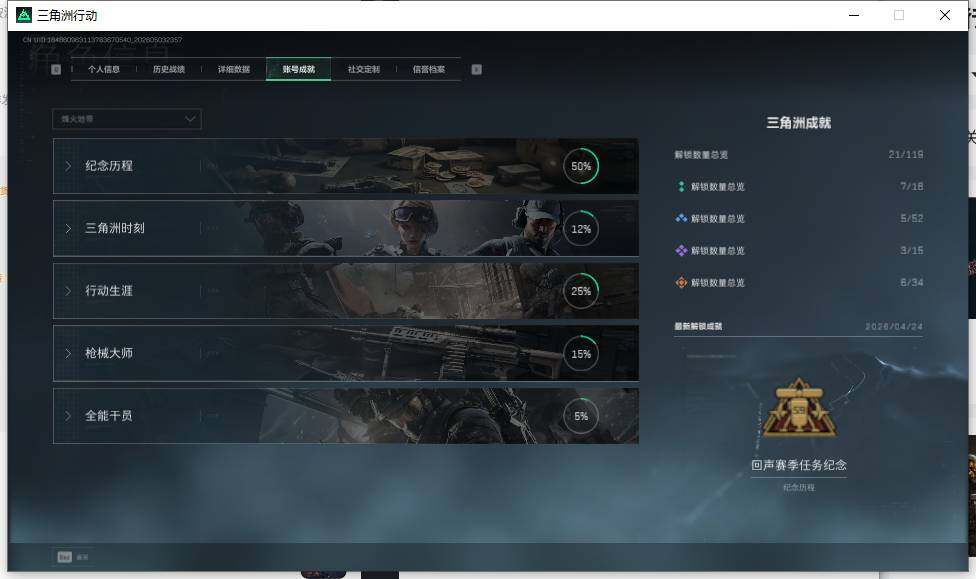Click the previous-tab key icon left of 个人信息

pyautogui.click(x=56, y=69)
